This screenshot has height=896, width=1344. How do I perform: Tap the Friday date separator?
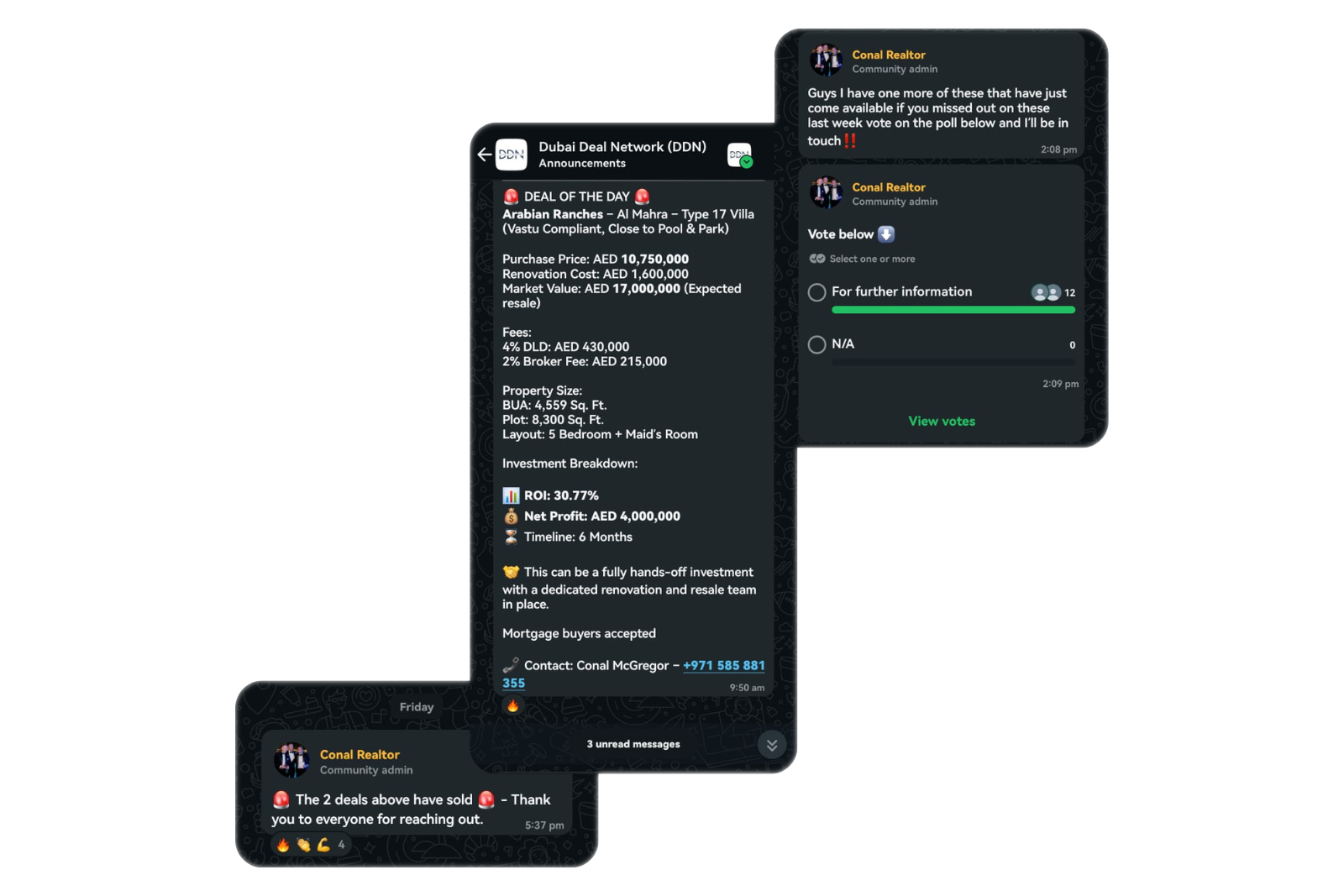tap(417, 707)
